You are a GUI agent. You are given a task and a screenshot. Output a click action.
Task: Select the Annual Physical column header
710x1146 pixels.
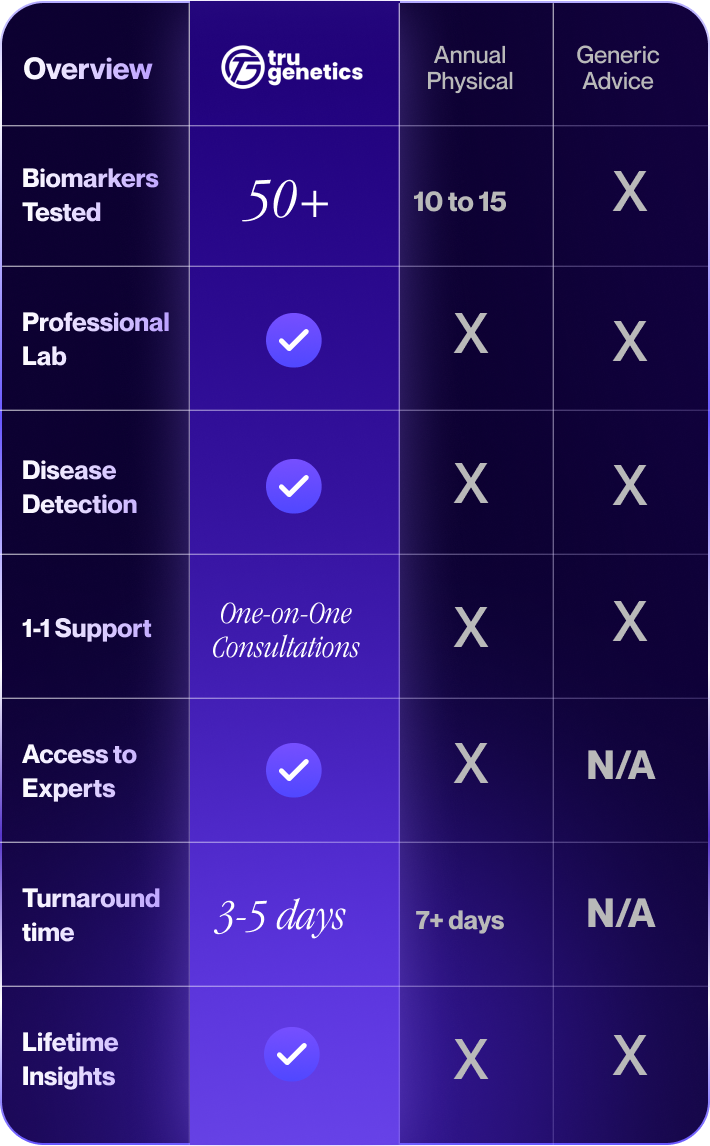[x=470, y=68]
